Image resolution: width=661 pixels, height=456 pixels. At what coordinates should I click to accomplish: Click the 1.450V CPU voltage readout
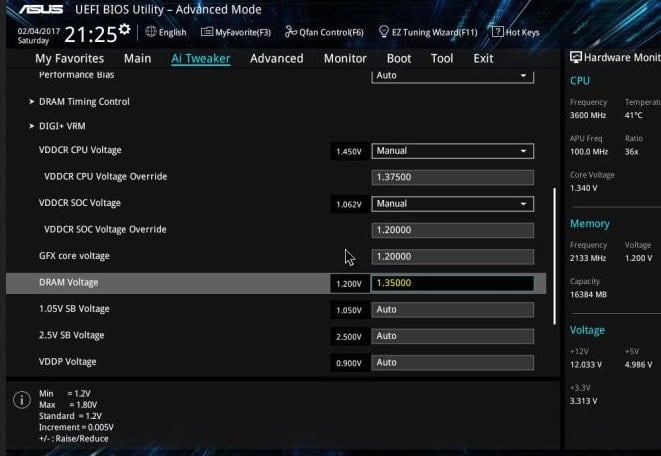coord(349,152)
